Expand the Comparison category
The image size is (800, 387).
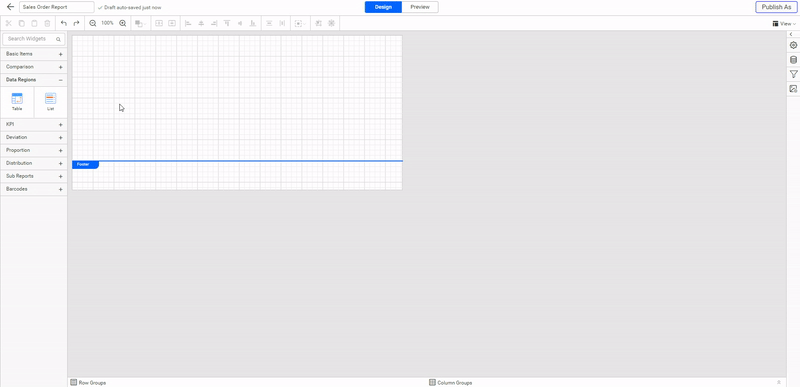point(33,67)
